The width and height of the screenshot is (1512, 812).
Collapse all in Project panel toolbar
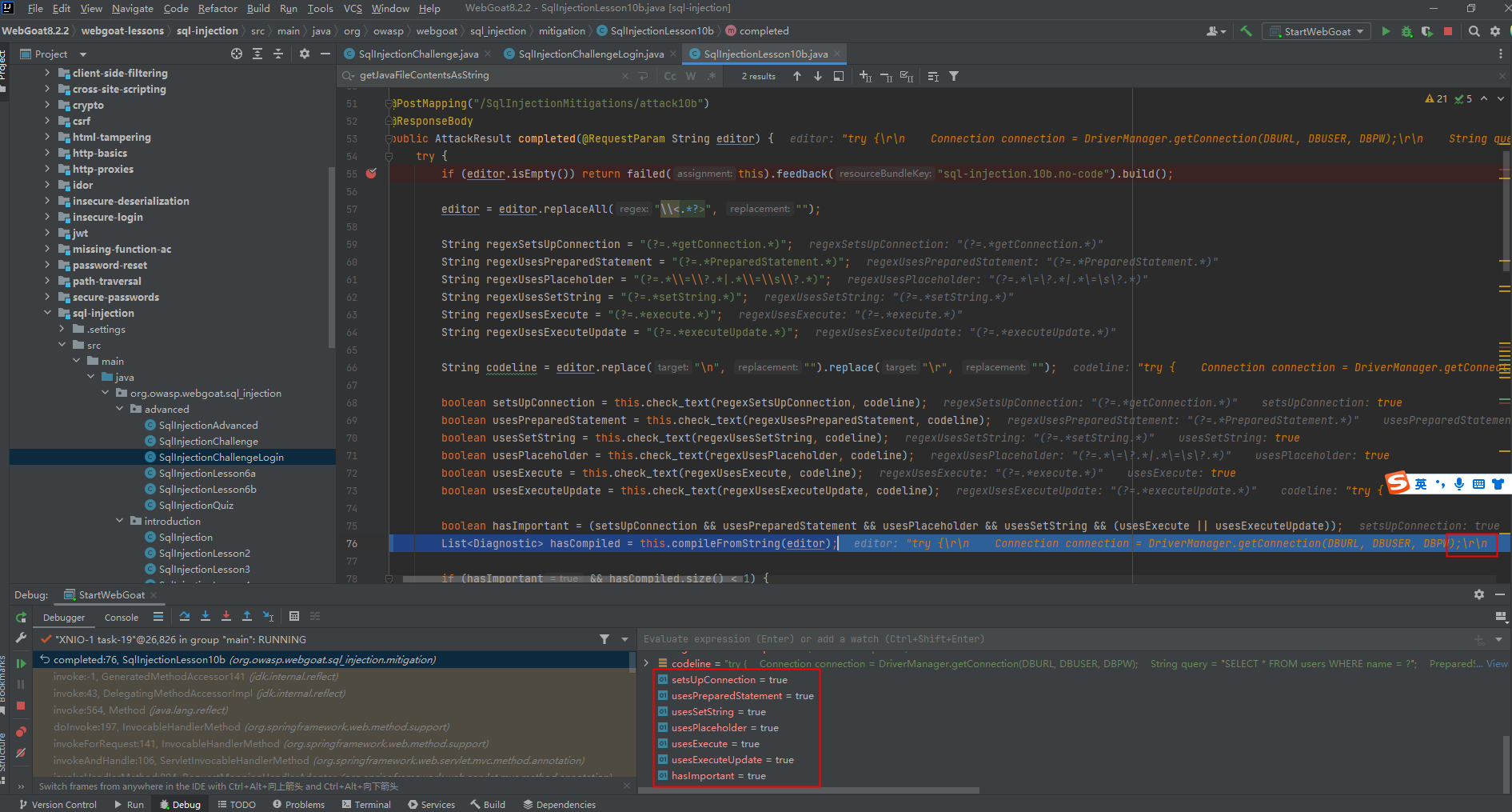point(278,54)
